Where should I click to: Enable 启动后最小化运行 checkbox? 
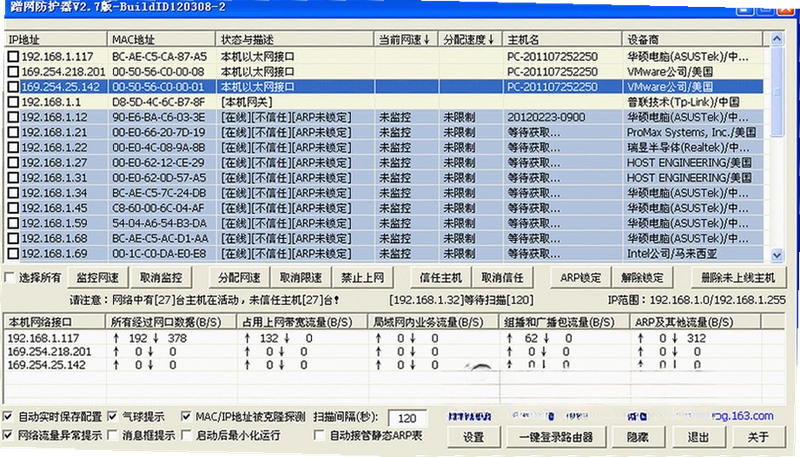pyautogui.click(x=187, y=435)
